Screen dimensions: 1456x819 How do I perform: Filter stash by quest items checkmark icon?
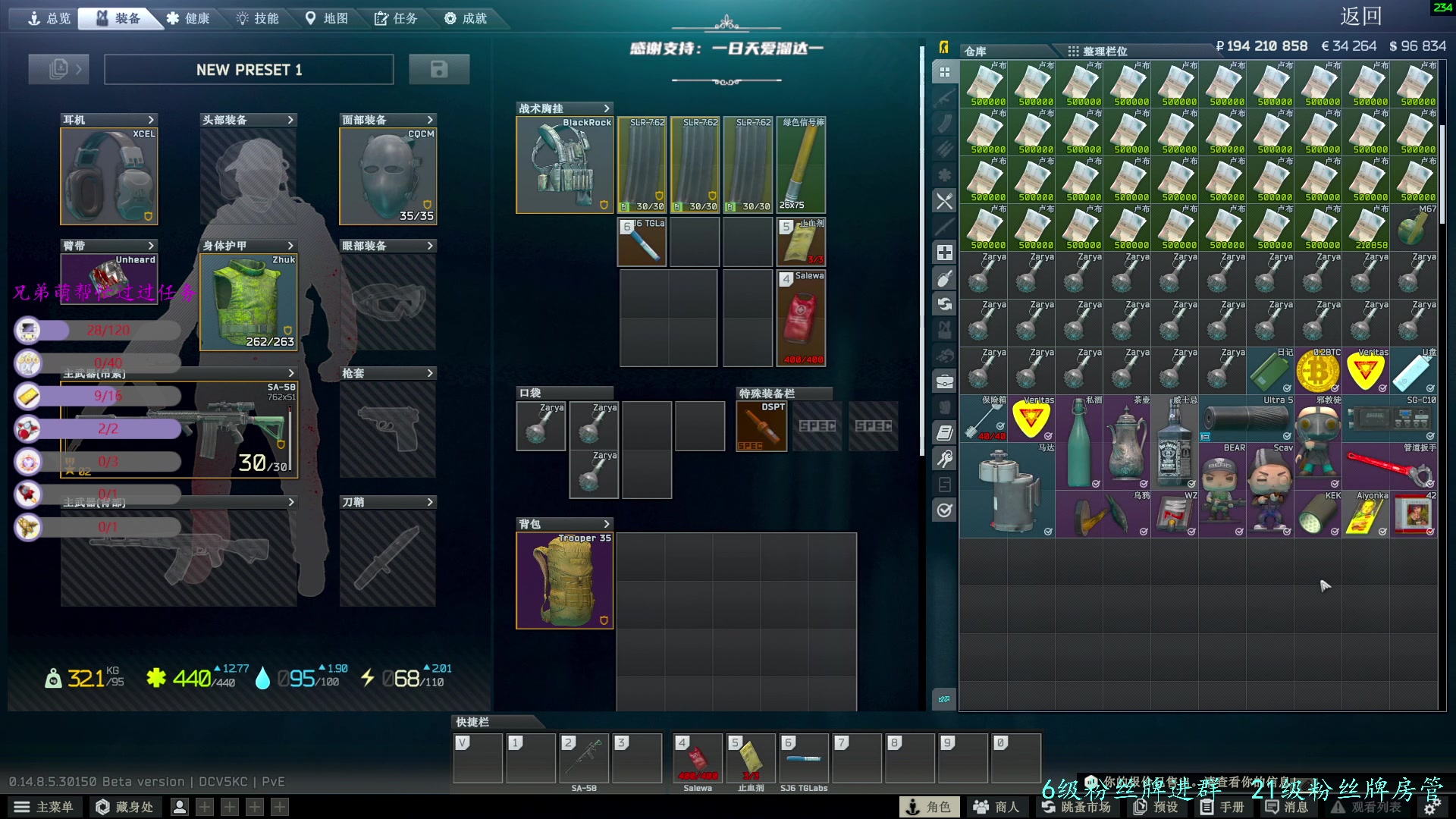(944, 510)
